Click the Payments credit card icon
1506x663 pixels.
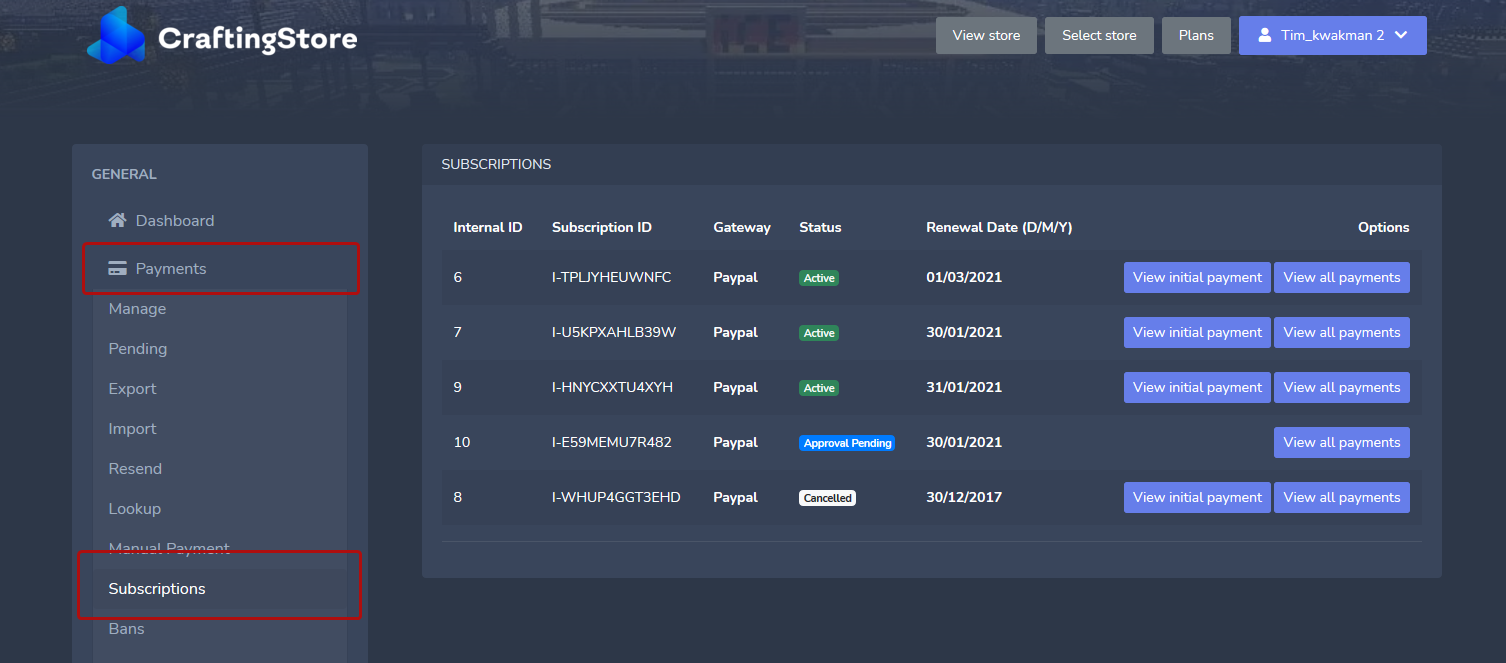pos(118,269)
